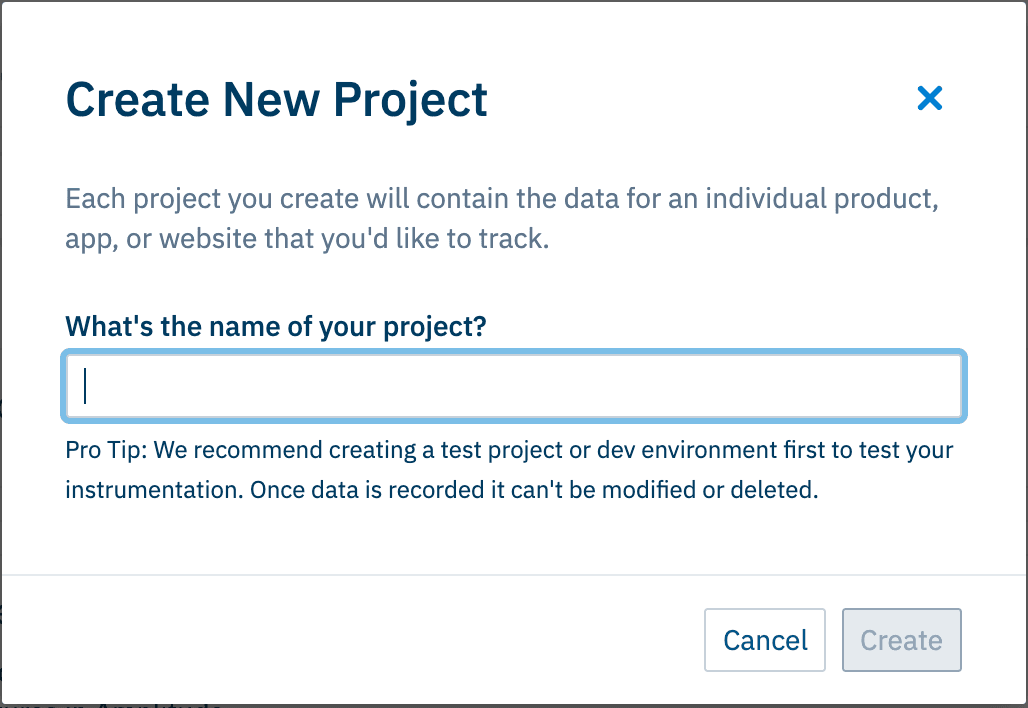Click the Create button
The image size is (1028, 708).
pos(901,640)
